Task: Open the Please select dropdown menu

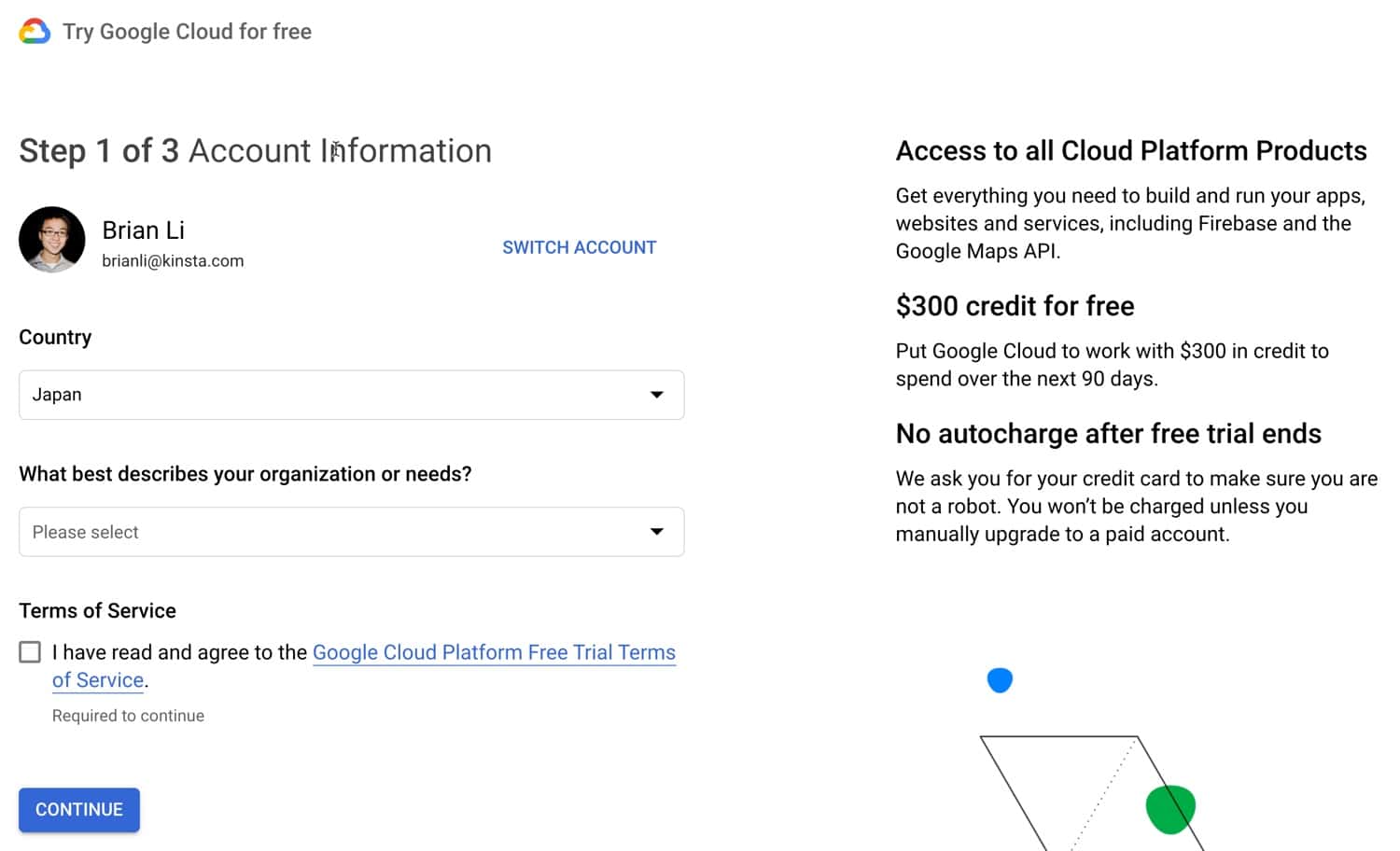Action: click(x=351, y=531)
